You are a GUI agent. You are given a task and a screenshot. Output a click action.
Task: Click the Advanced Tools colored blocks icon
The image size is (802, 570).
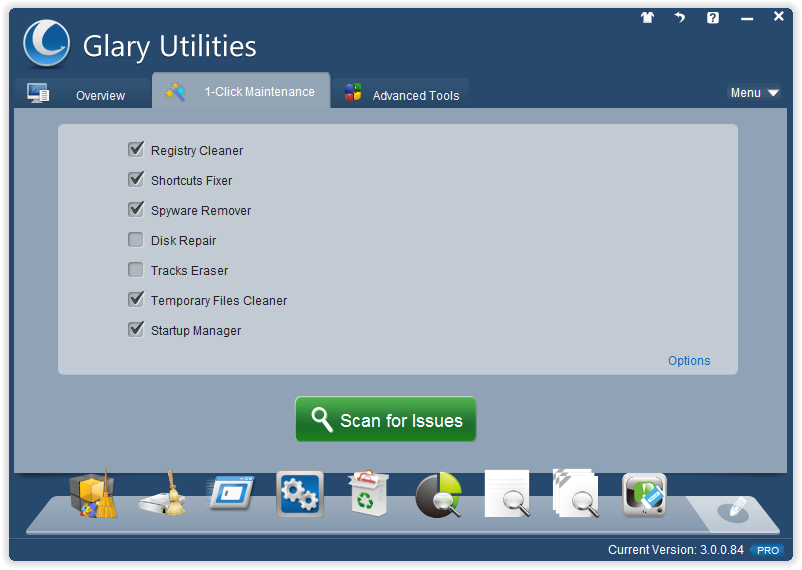353,93
